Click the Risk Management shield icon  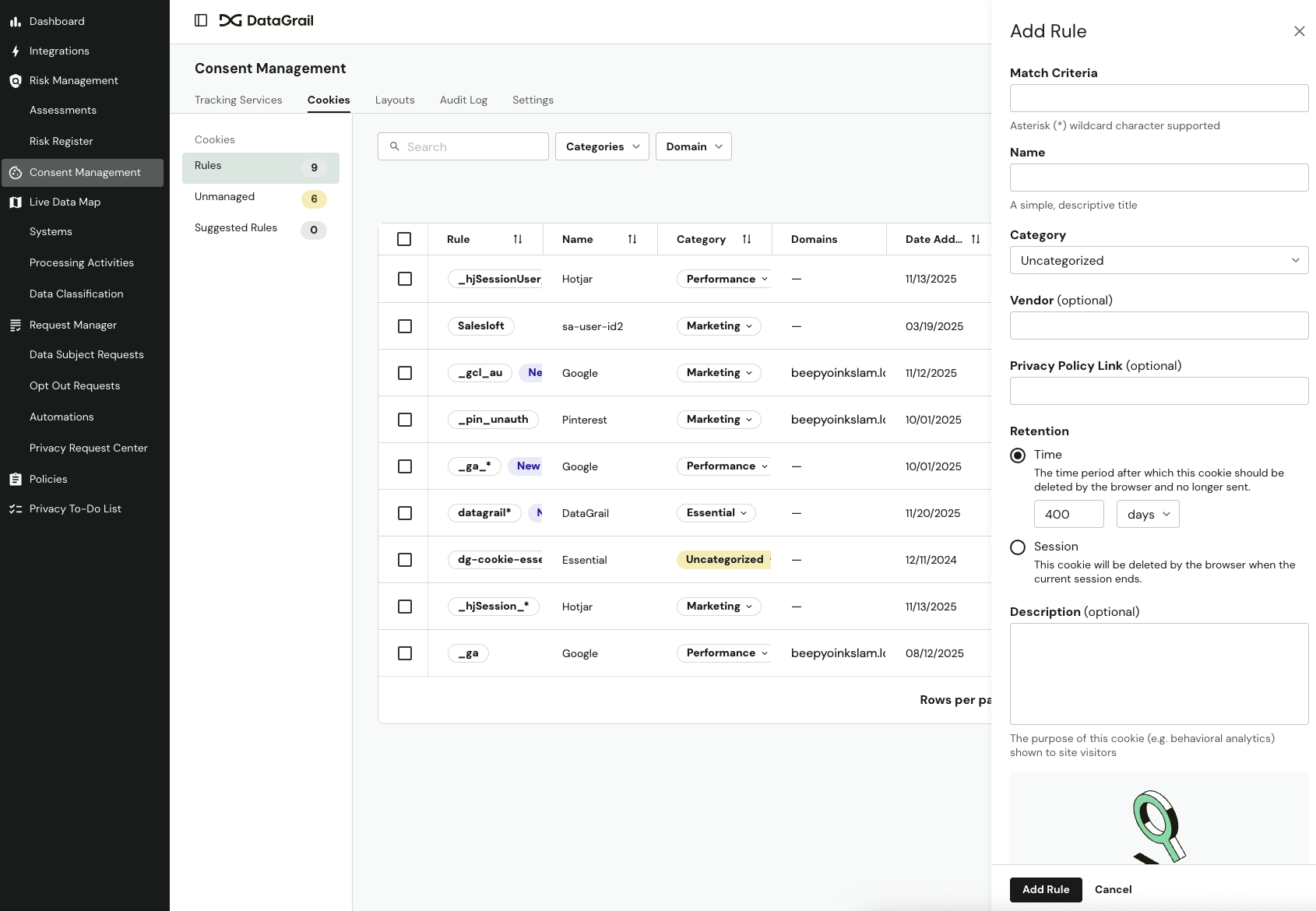tap(16, 81)
